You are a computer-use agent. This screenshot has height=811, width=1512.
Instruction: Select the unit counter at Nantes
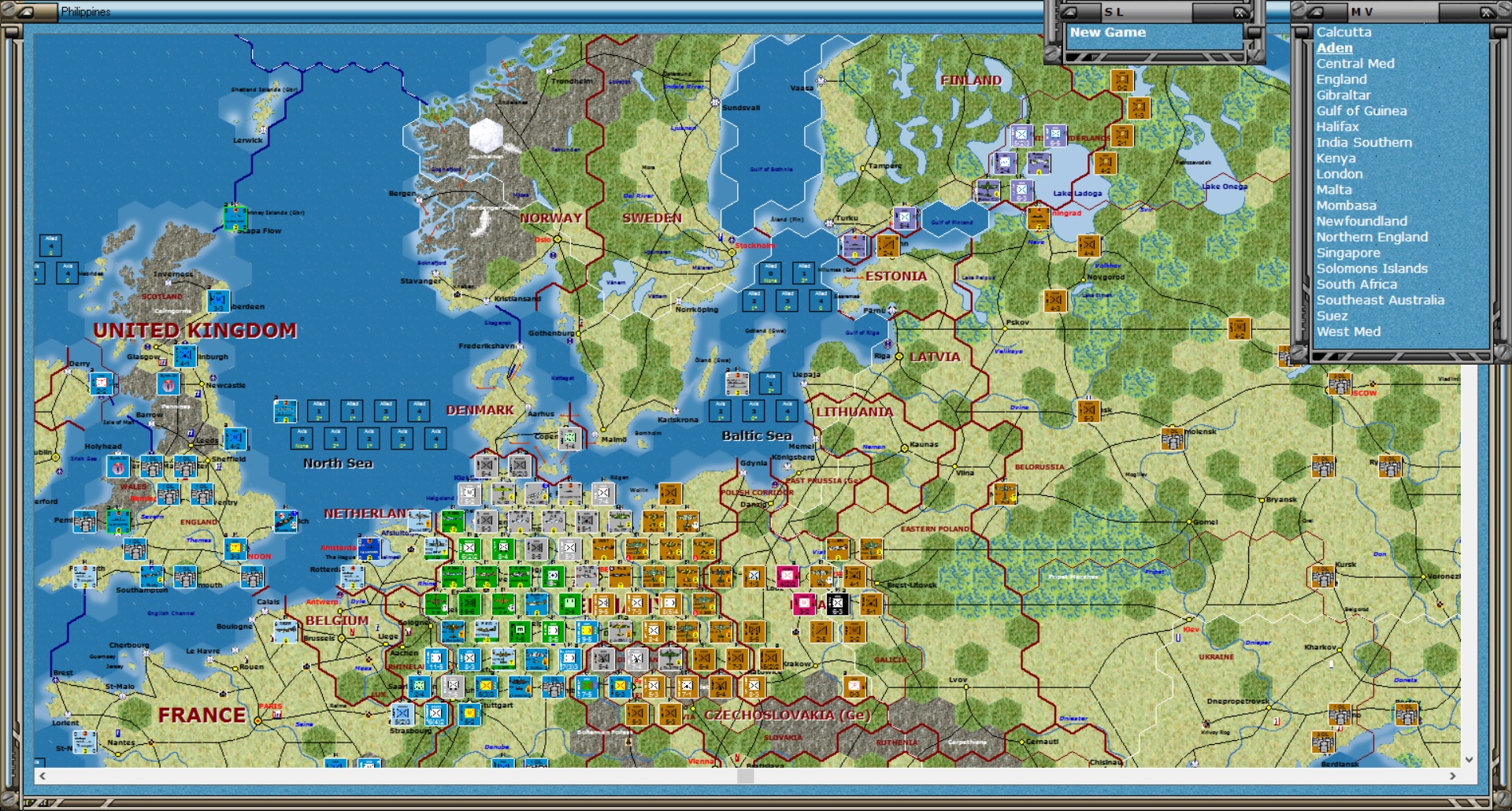tap(84, 742)
